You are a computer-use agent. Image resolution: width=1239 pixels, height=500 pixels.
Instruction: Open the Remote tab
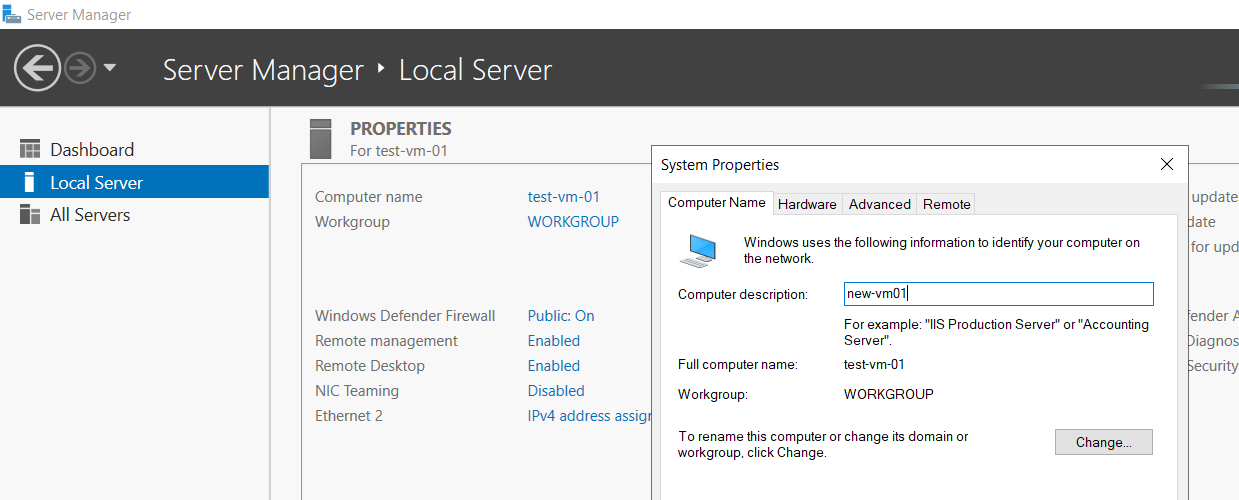pos(947,204)
